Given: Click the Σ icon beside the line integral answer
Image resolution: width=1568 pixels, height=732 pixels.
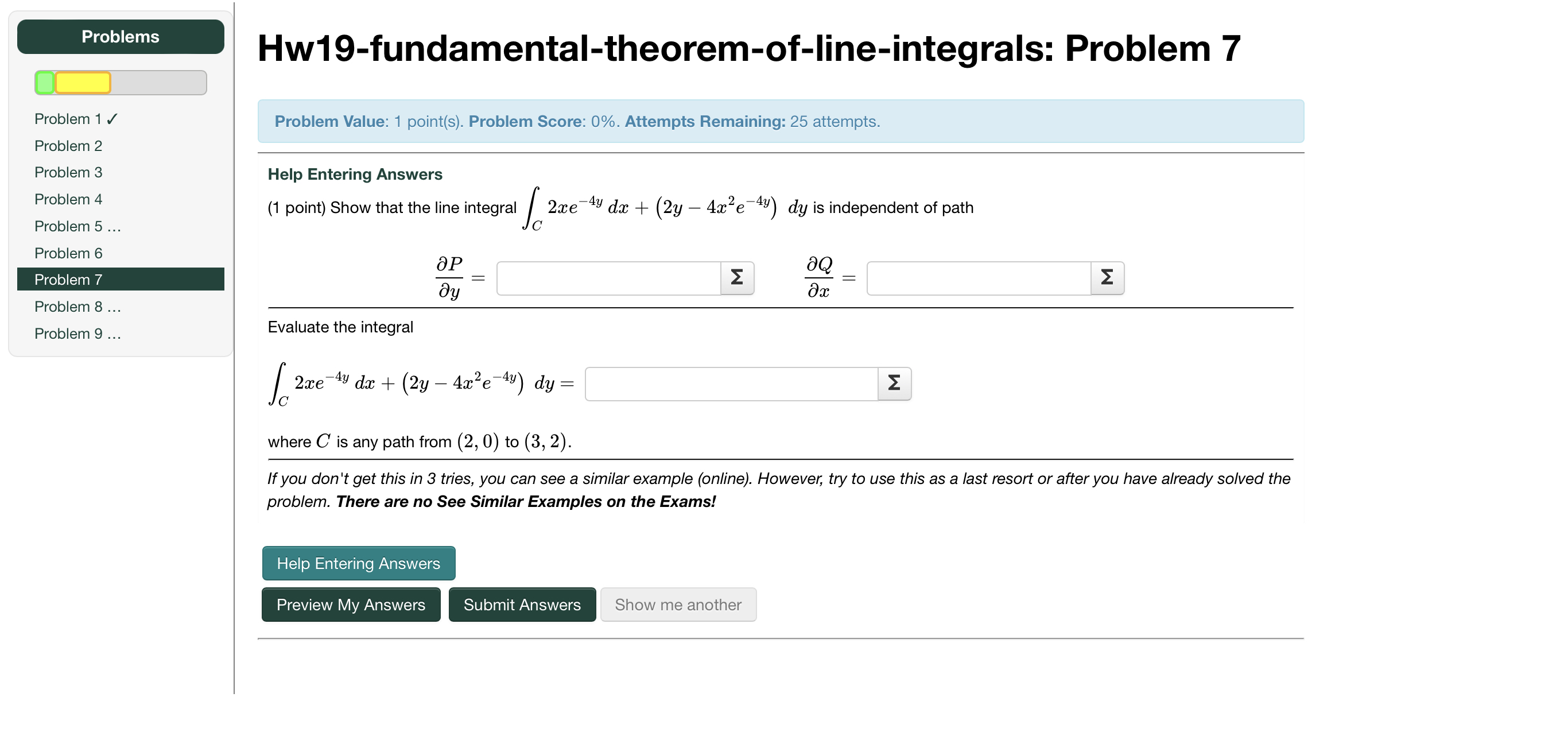Looking at the screenshot, I should pos(895,384).
